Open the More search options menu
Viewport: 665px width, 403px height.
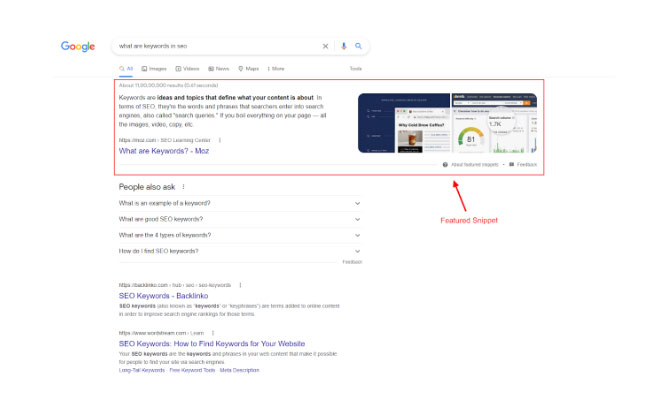coord(276,68)
